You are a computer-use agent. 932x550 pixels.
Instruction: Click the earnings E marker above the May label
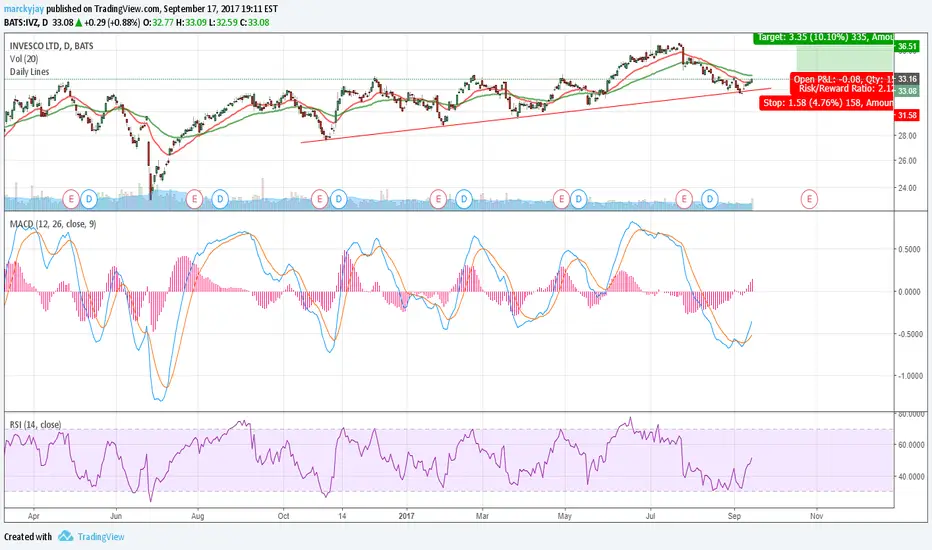[x=561, y=199]
